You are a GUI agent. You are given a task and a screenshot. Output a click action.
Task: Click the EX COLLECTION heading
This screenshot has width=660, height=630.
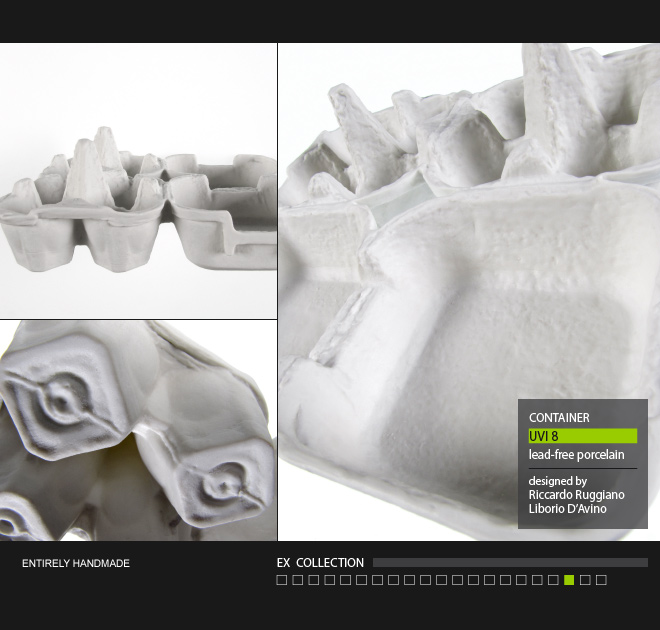pos(320,563)
